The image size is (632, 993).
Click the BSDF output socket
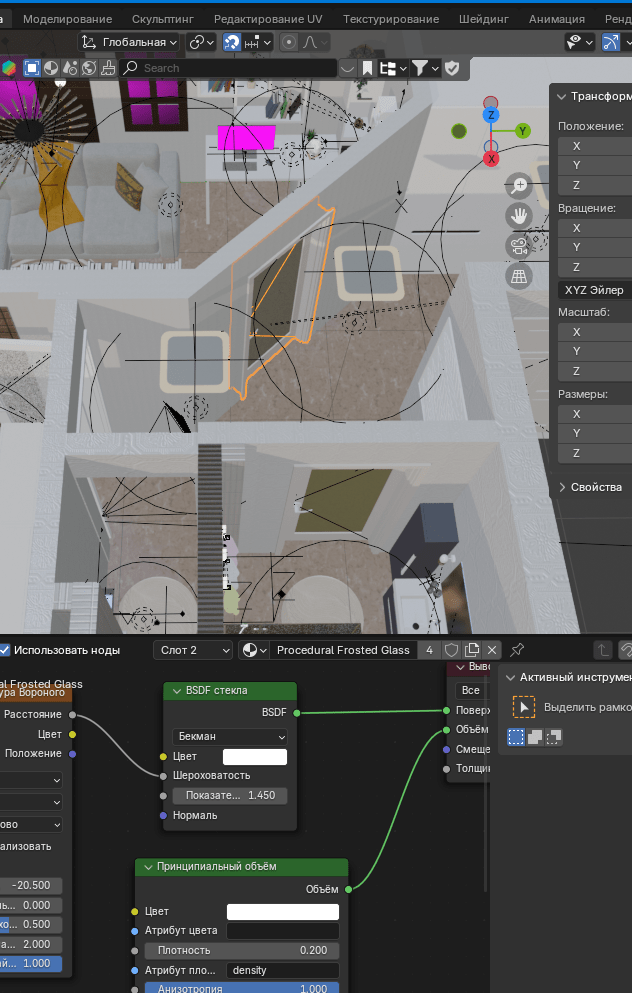click(296, 713)
